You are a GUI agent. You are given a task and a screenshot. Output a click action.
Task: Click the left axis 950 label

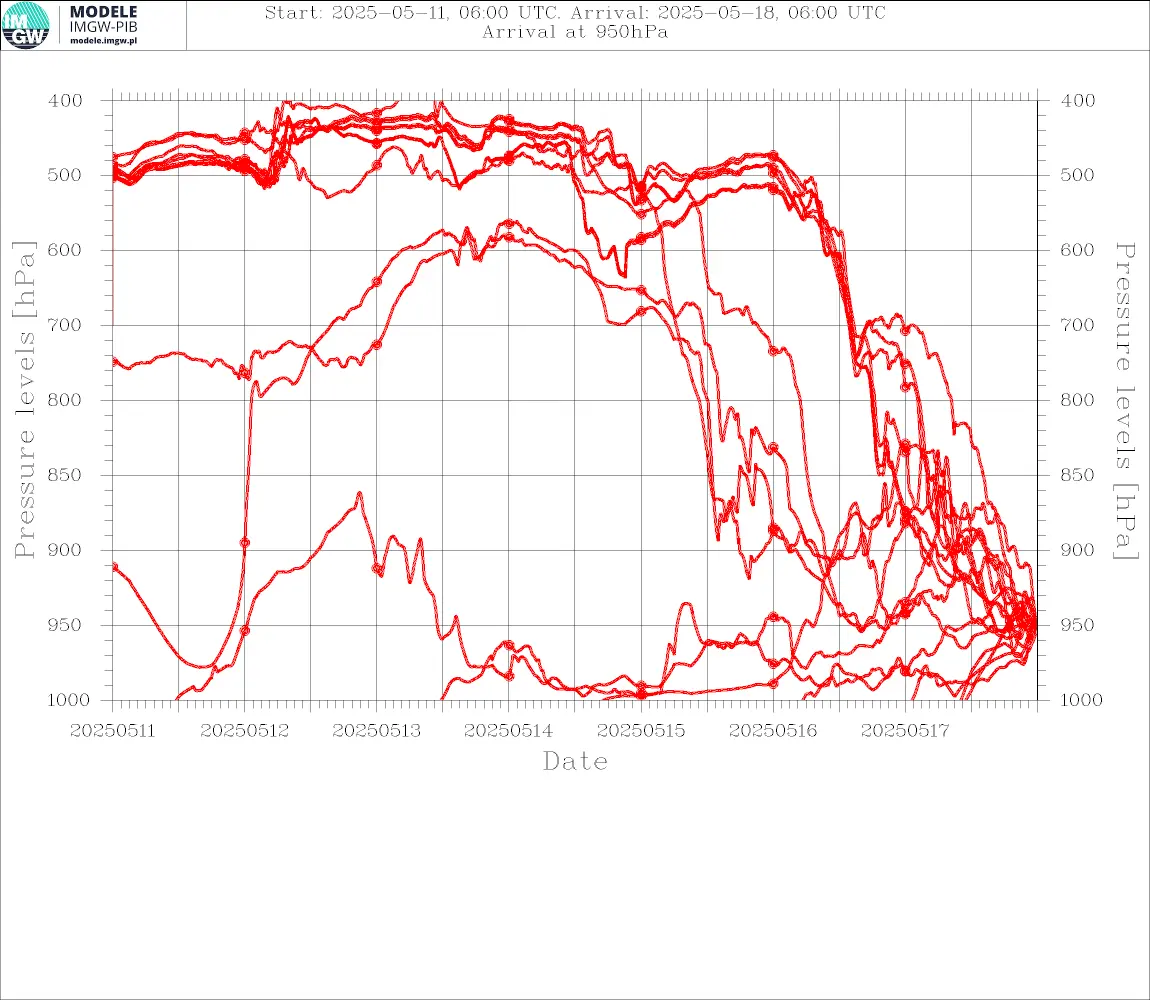click(x=65, y=625)
